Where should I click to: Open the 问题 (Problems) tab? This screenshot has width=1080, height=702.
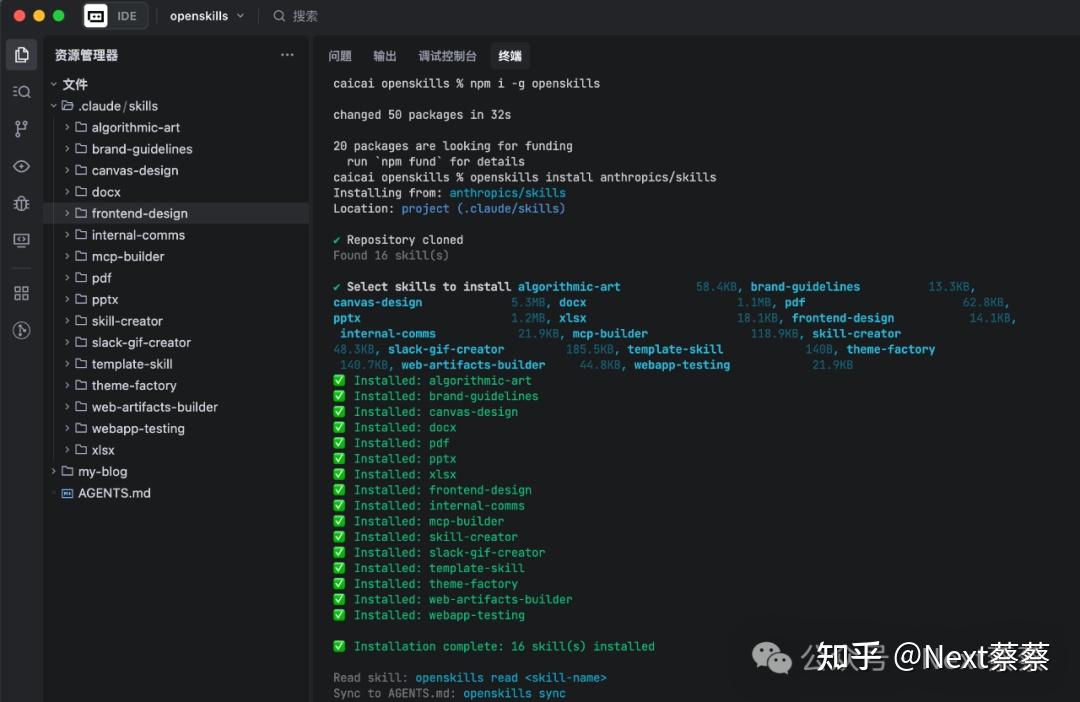(x=343, y=56)
